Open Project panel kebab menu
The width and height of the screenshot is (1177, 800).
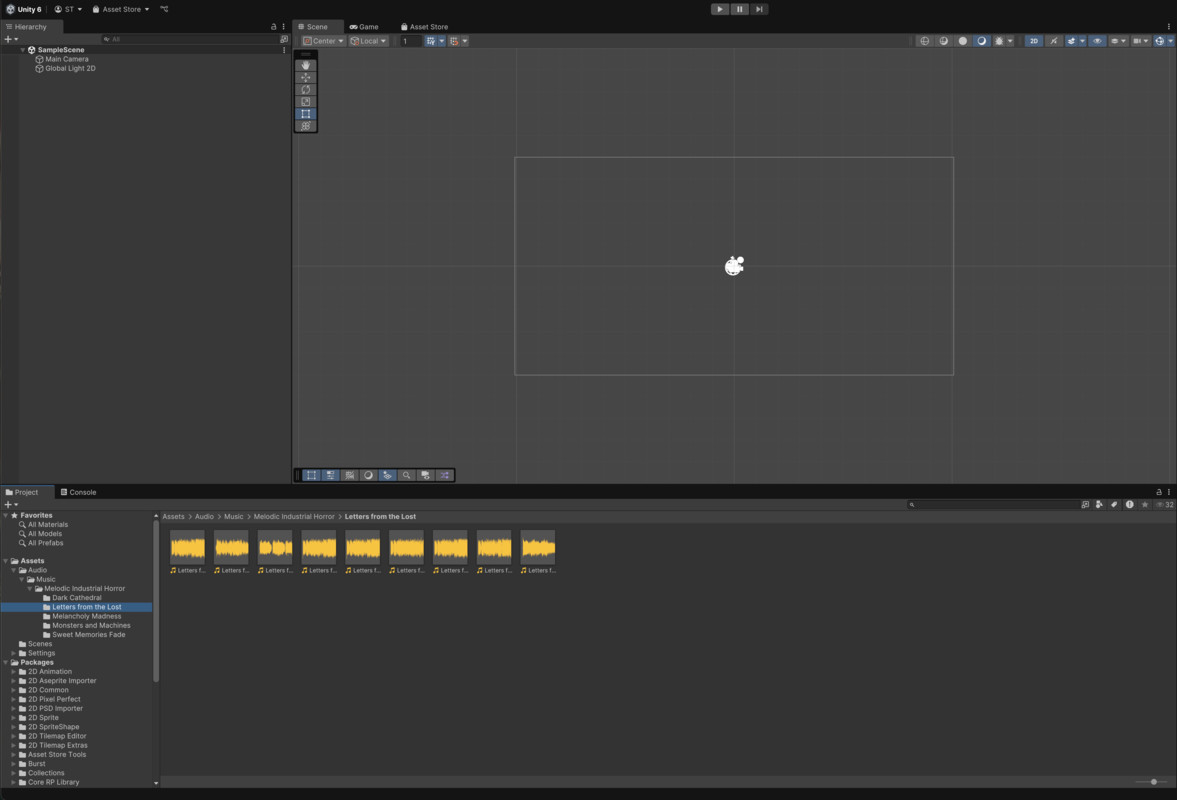(1169, 492)
